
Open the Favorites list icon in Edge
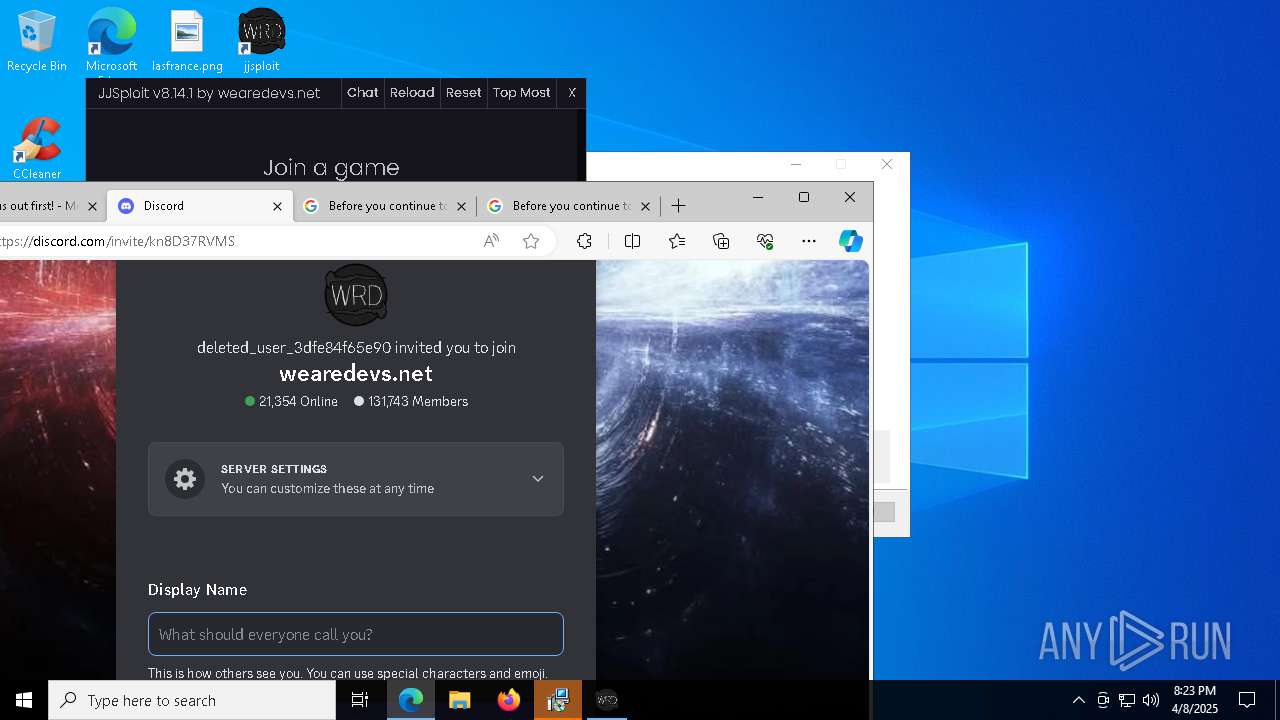point(677,241)
